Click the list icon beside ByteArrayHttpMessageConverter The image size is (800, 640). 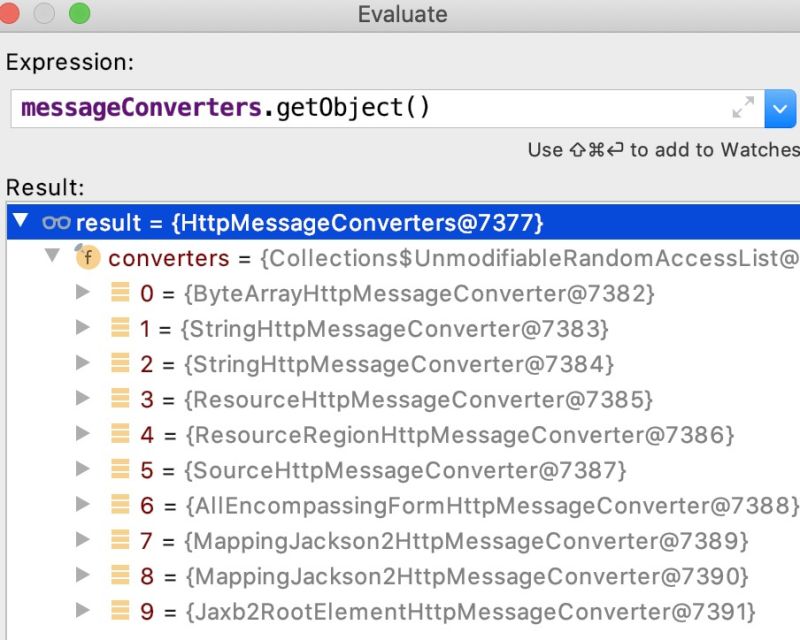pyautogui.click(x=119, y=294)
